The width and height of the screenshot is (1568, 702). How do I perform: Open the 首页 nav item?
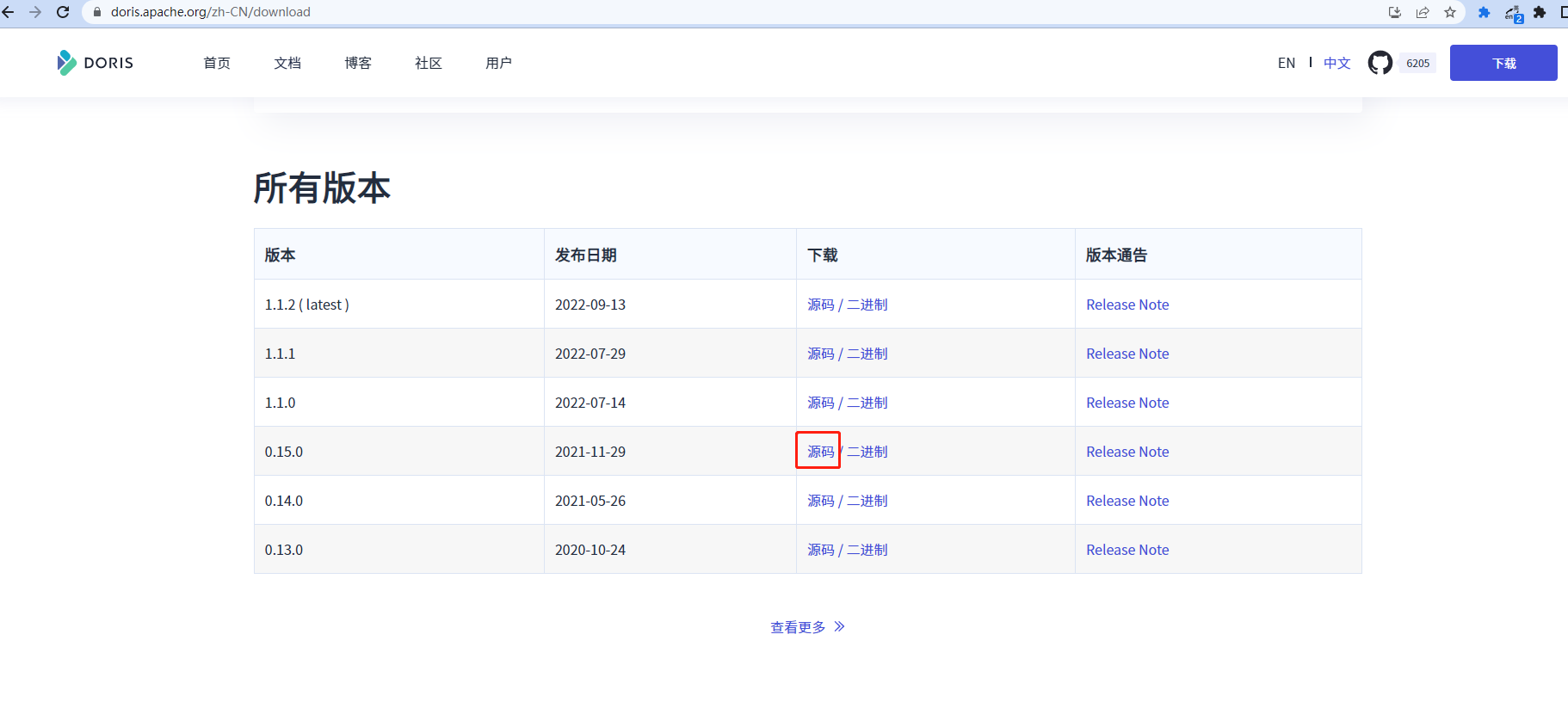click(217, 63)
